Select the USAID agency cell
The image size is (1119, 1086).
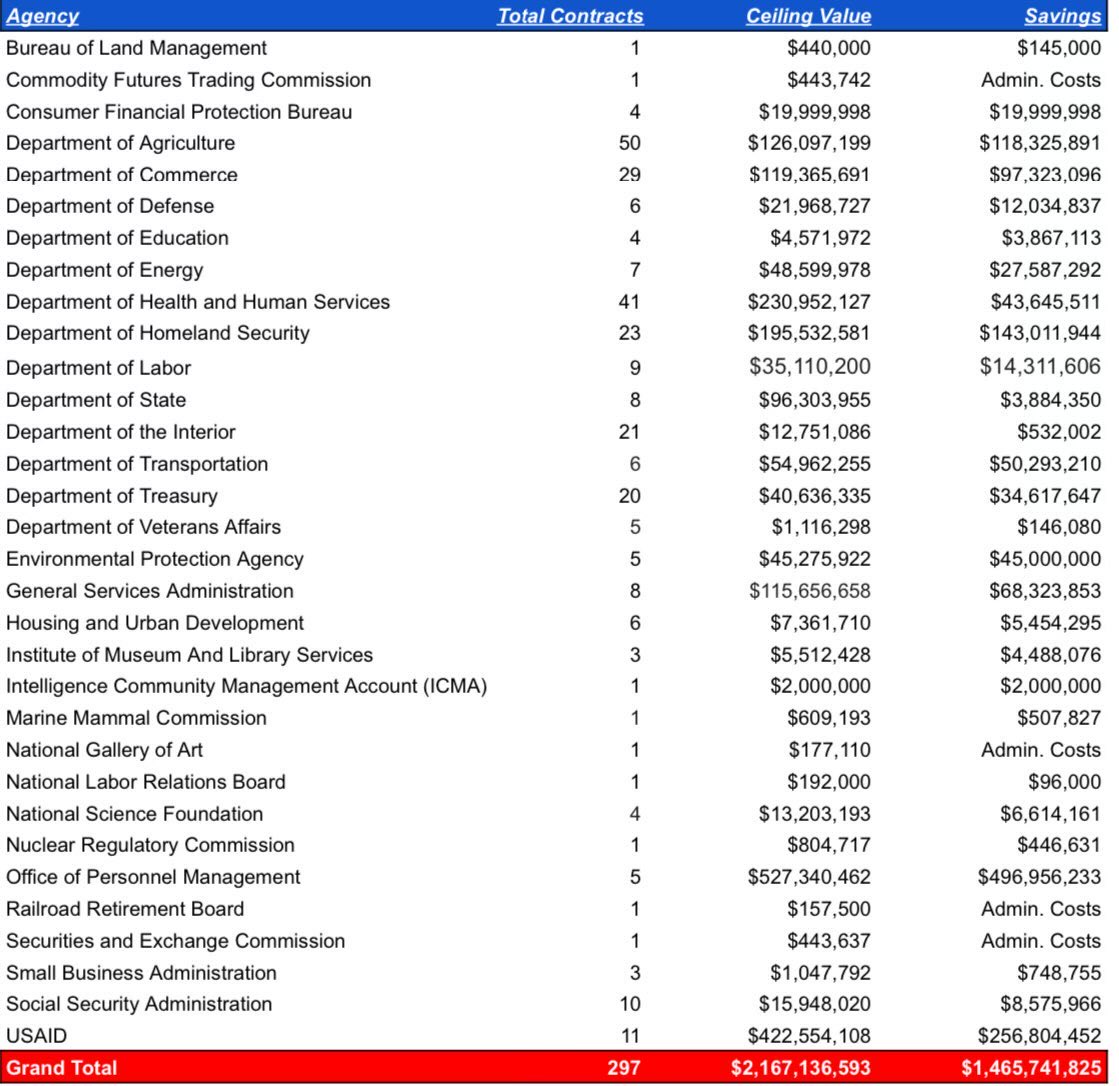(36, 1036)
